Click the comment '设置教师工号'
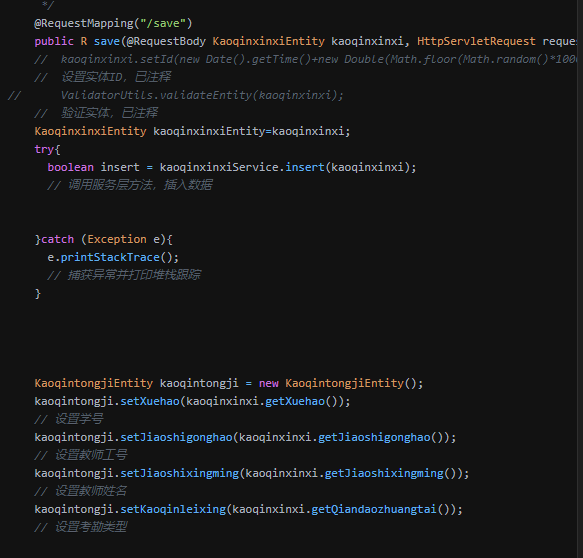Screen dimensions: 583x558 point(81,455)
